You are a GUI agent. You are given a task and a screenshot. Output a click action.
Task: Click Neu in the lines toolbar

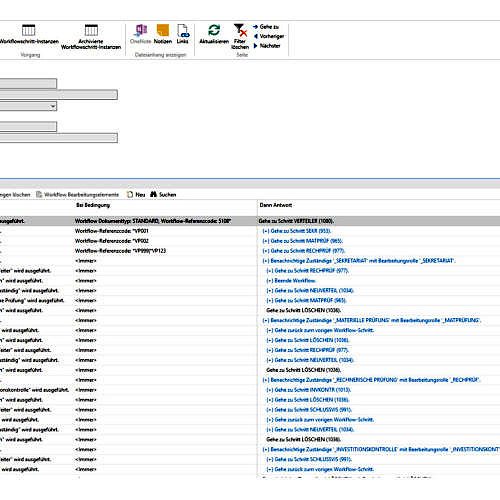136,195
